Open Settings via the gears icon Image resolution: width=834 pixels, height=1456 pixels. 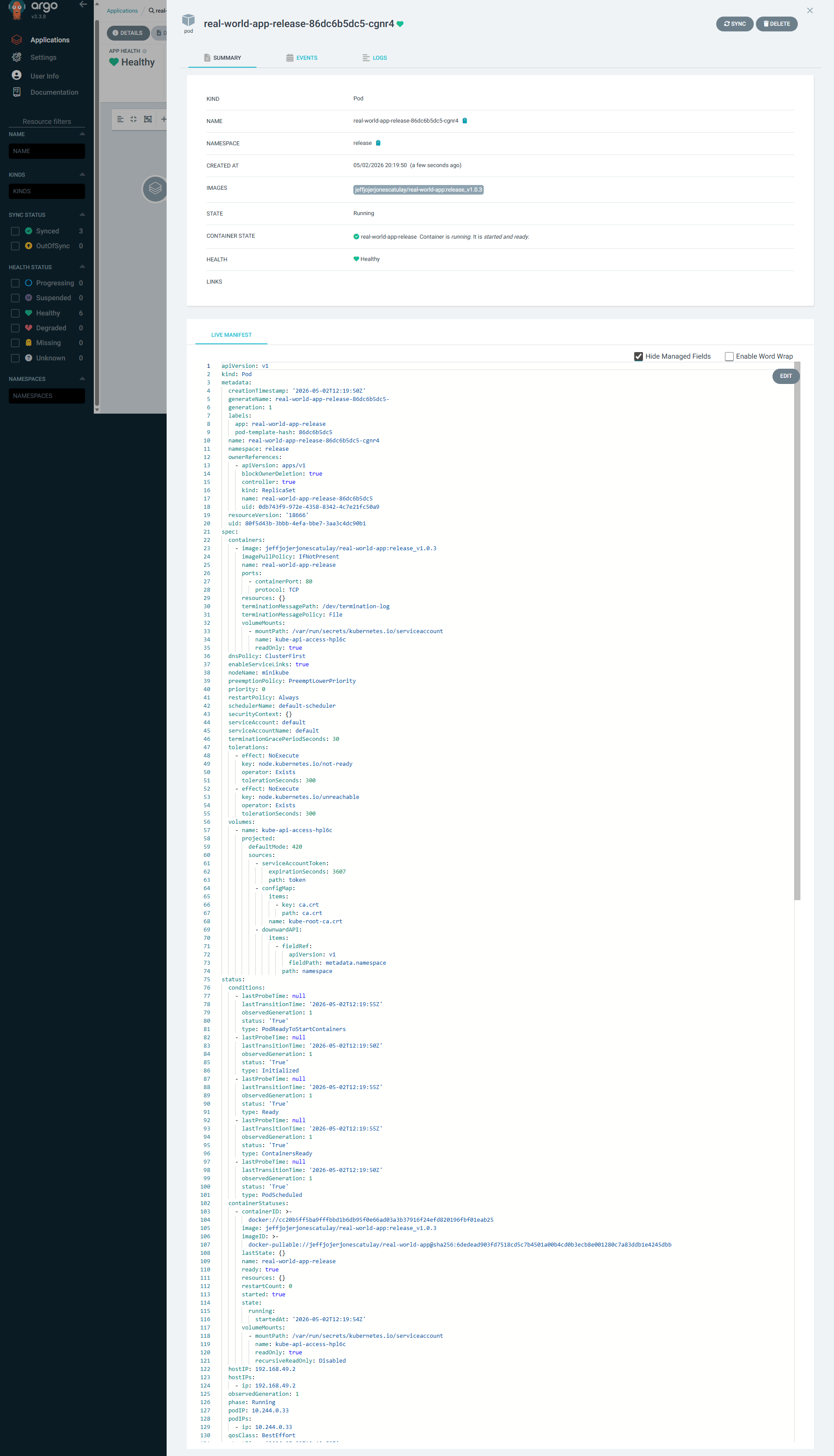tap(17, 57)
